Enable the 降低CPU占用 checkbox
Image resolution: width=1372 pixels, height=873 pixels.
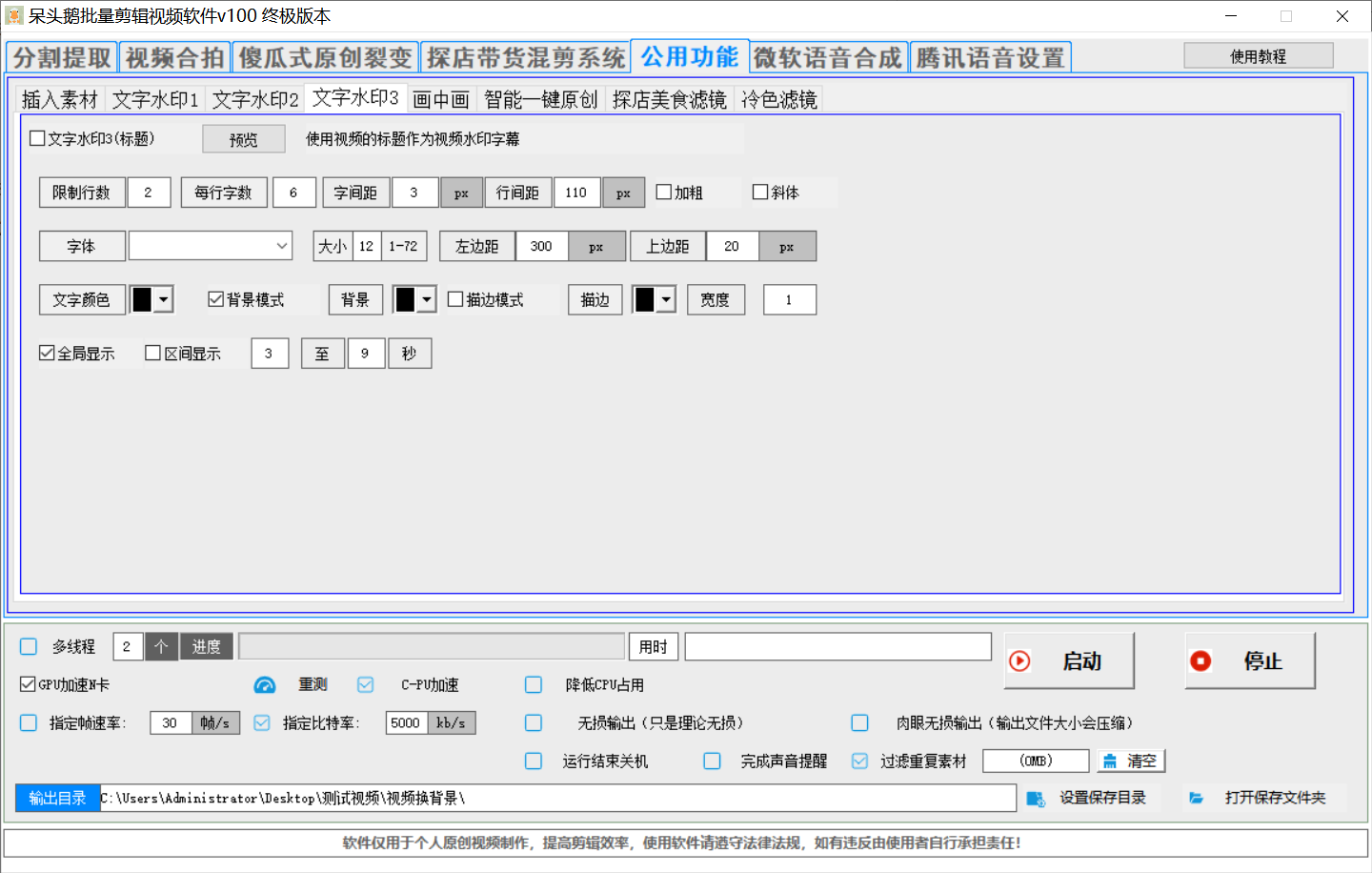click(x=534, y=684)
